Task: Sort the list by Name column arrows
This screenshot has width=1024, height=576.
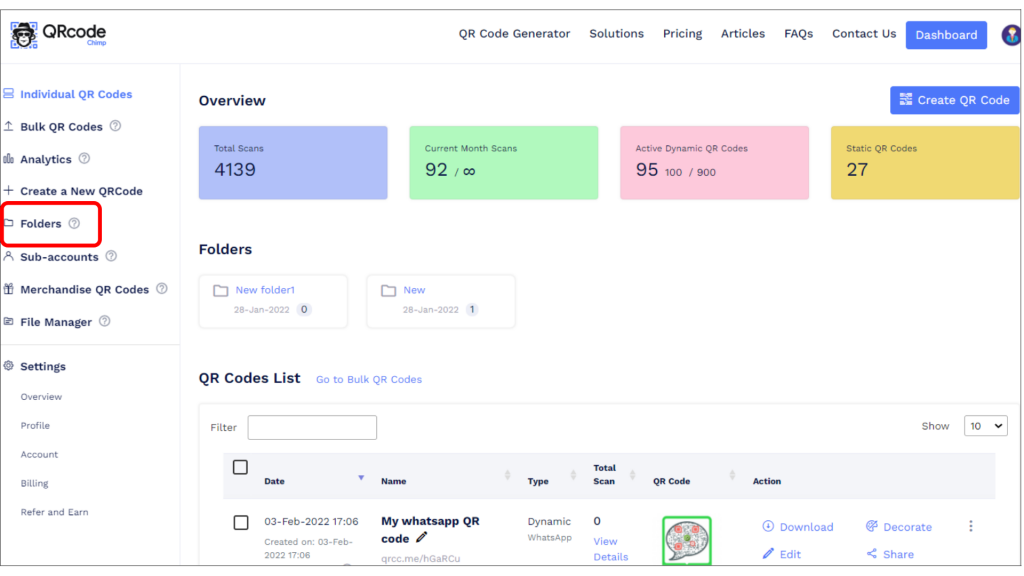Action: [507, 475]
